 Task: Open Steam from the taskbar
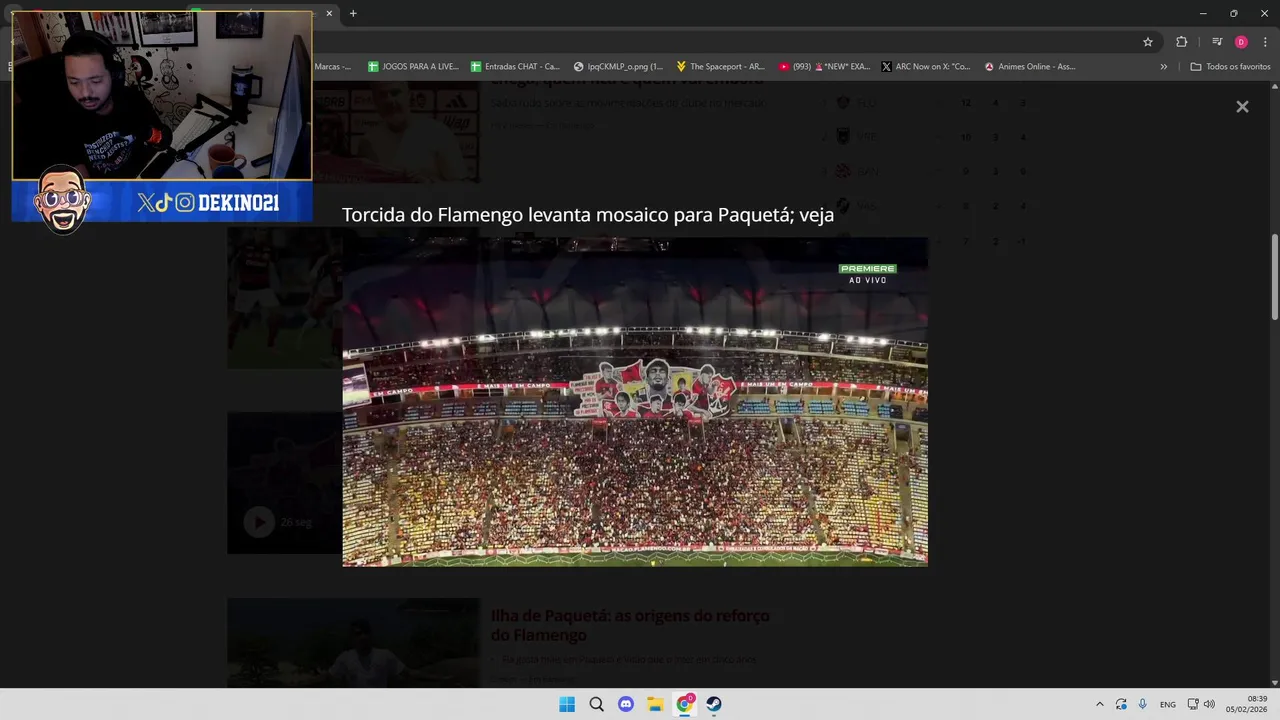[x=714, y=704]
